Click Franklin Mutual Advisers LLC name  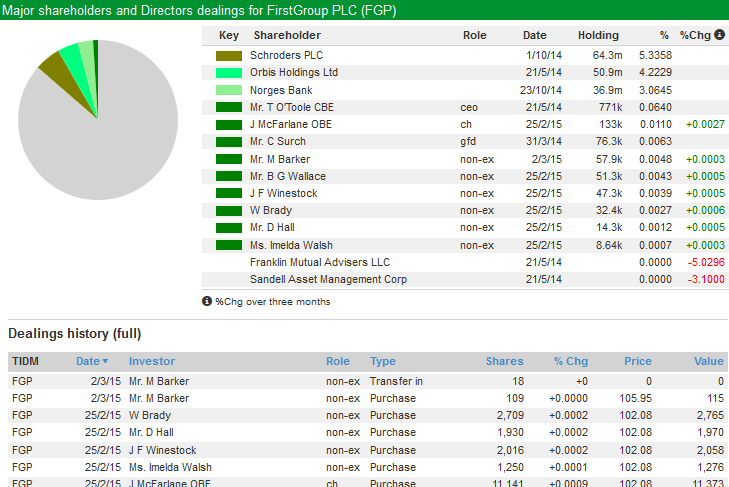click(320, 262)
